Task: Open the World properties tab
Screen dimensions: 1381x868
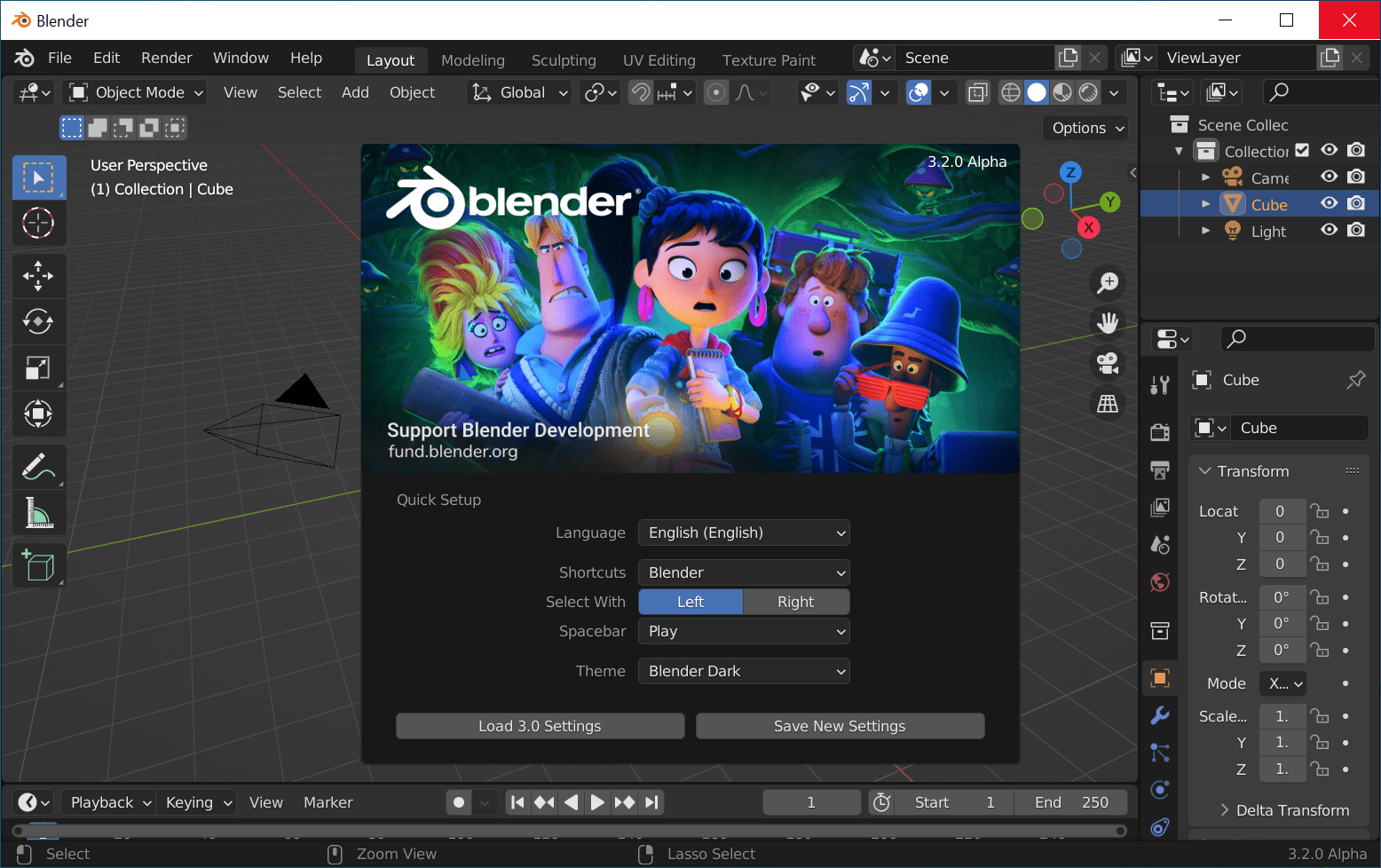Action: point(1160,582)
